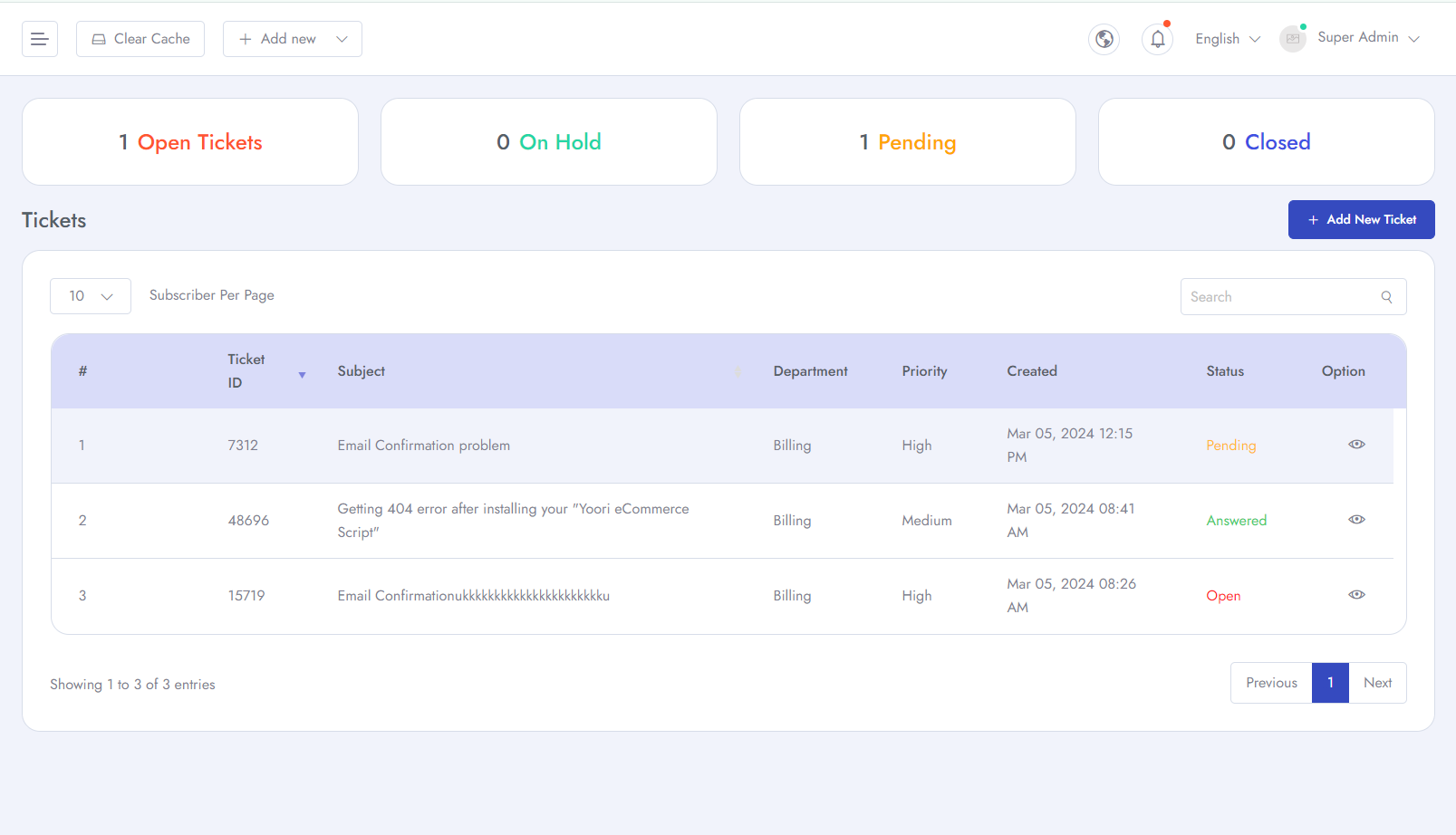
Task: Click the Email Confirmationukkkk subject
Action: [x=474, y=596]
